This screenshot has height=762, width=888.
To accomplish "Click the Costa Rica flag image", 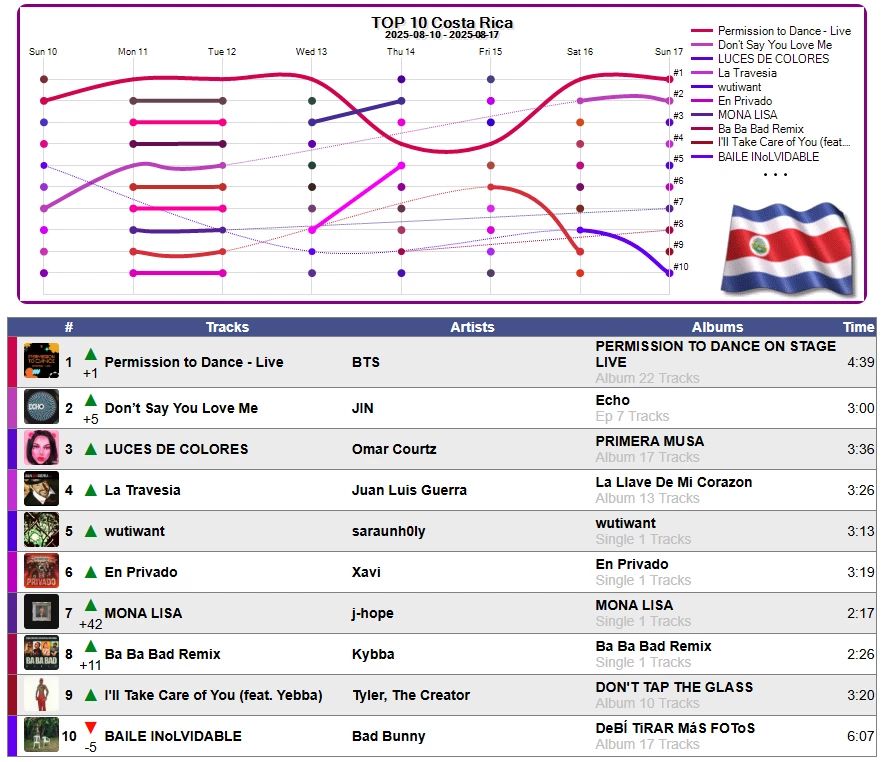I will 788,250.
